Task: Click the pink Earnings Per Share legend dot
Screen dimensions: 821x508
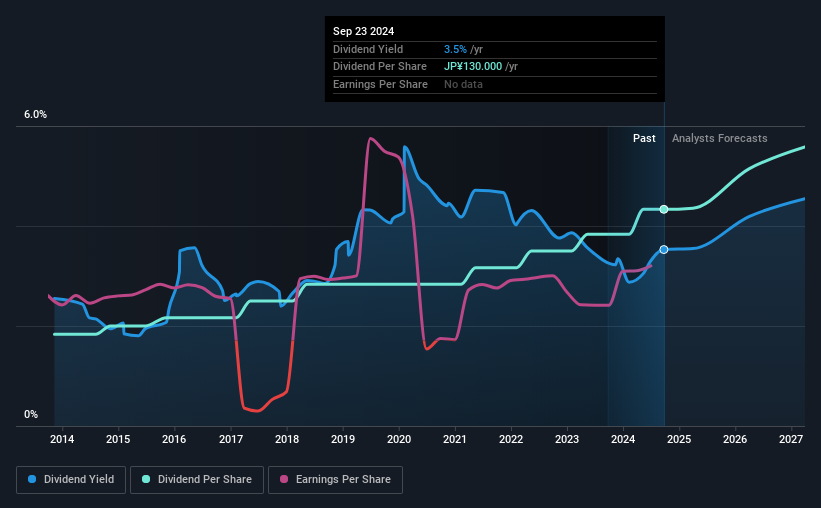Action: [x=284, y=479]
